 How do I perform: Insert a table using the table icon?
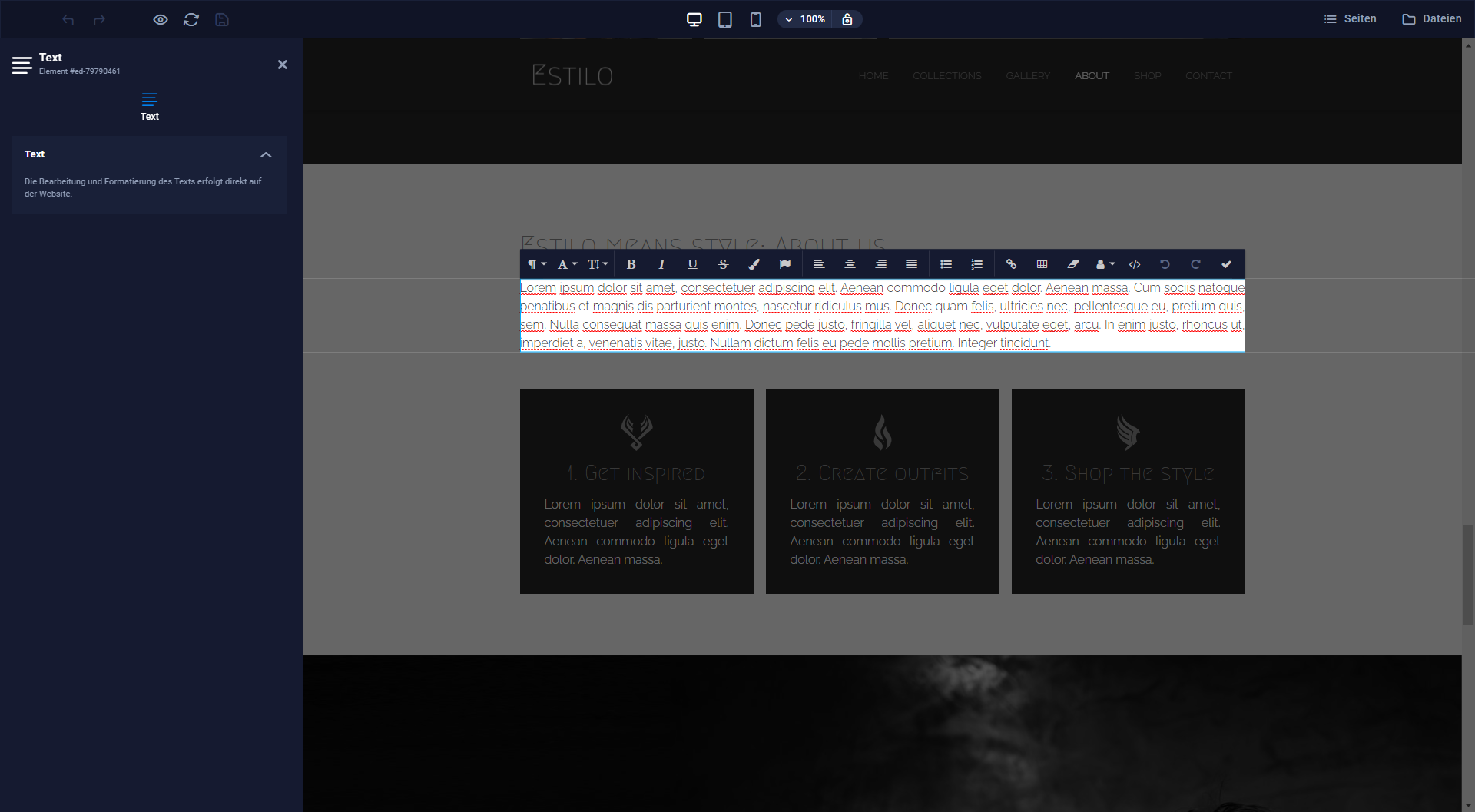(1042, 264)
